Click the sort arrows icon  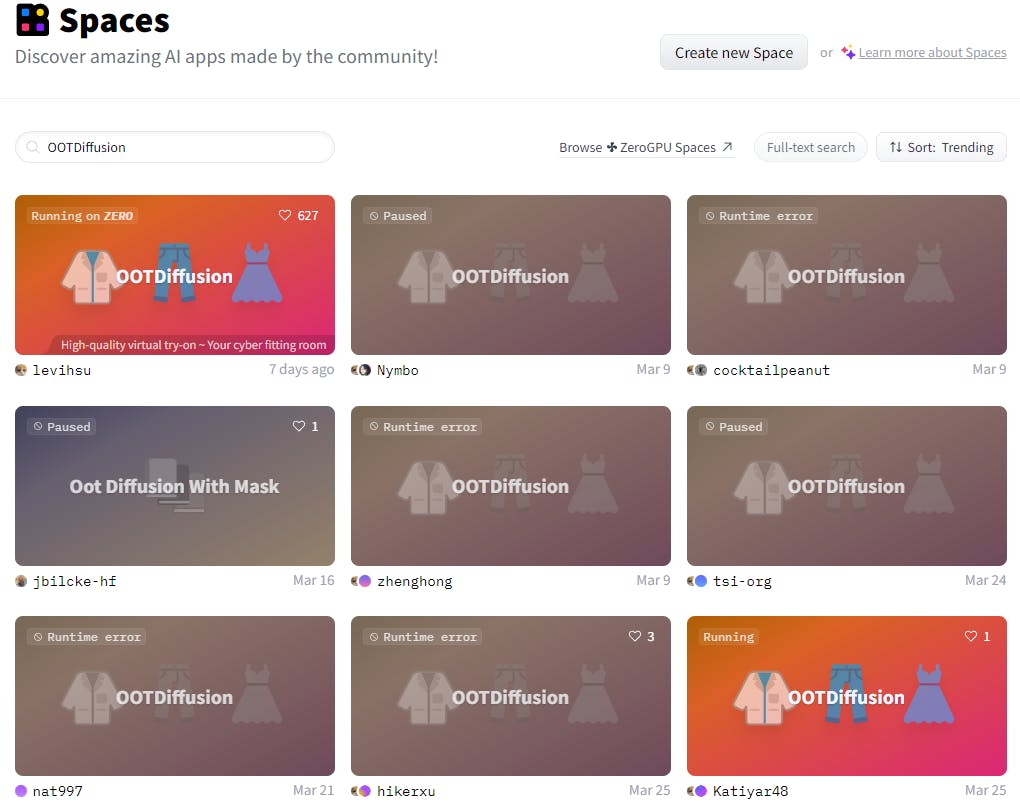coord(896,147)
